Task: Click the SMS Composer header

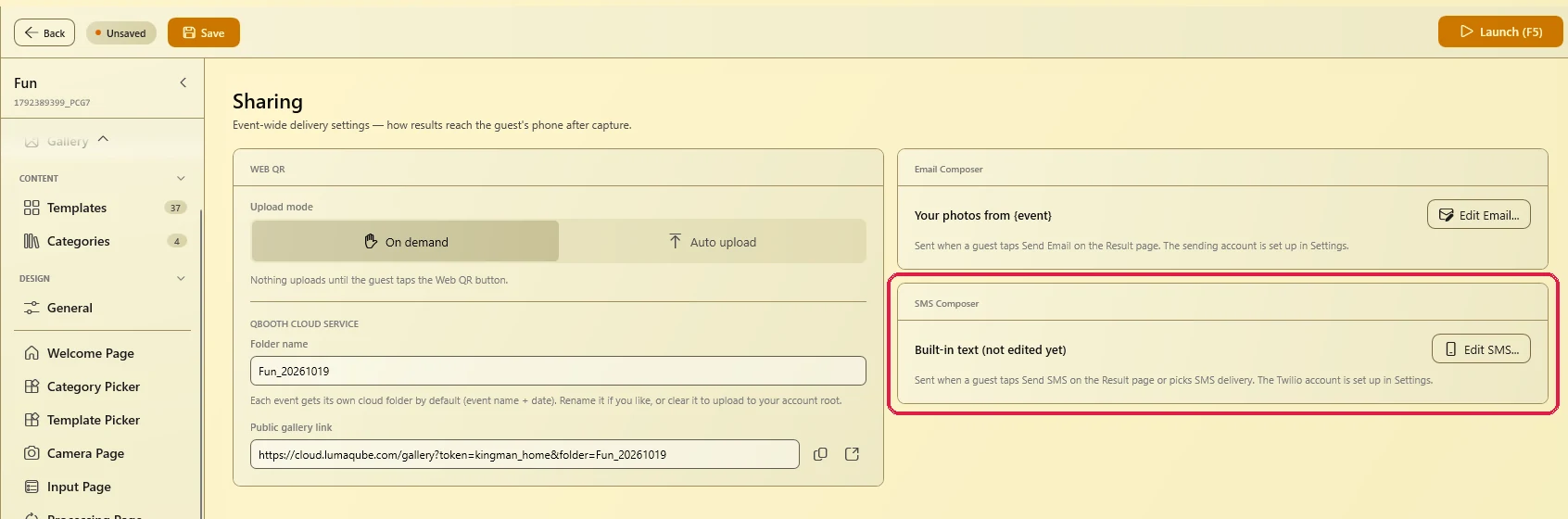Action: pyautogui.click(x=946, y=304)
